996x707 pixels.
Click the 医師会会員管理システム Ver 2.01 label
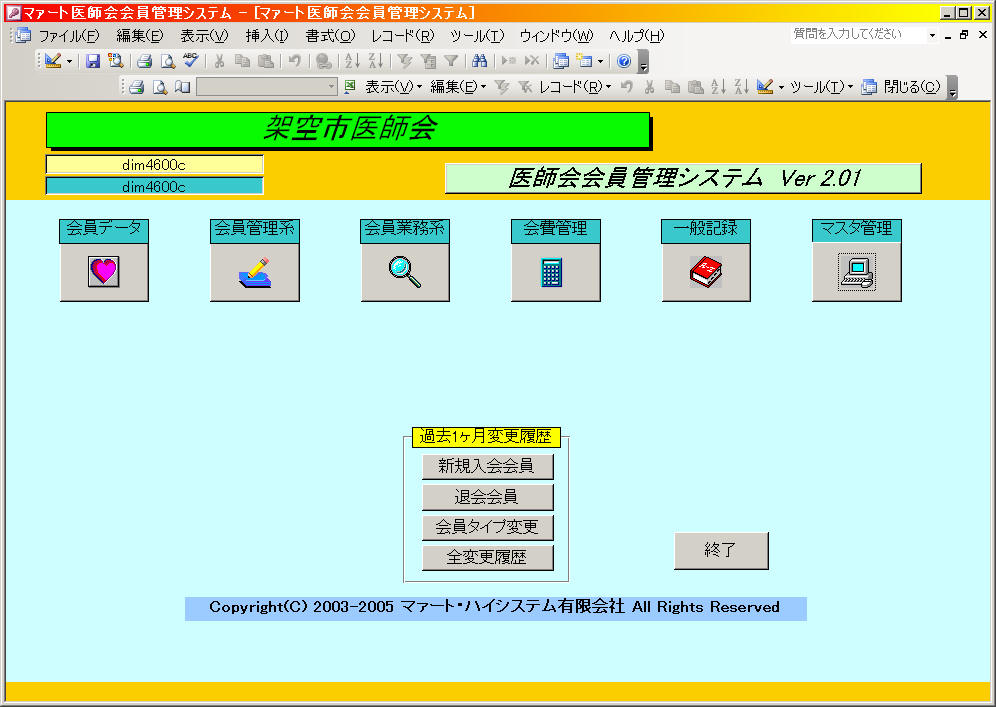pyautogui.click(x=683, y=178)
